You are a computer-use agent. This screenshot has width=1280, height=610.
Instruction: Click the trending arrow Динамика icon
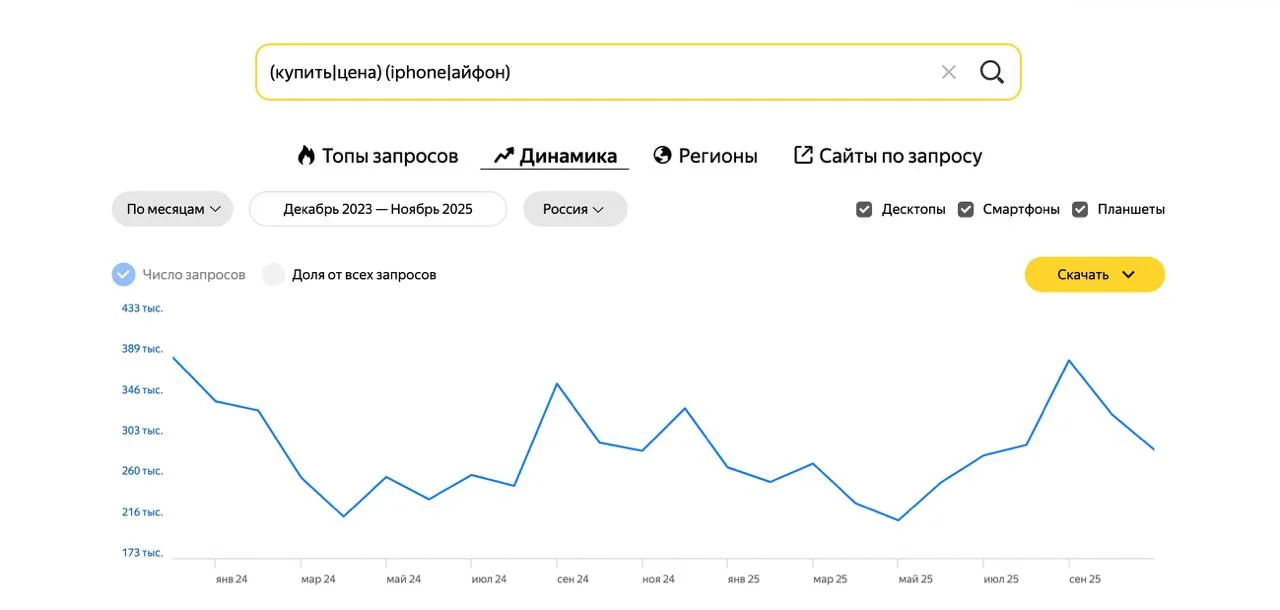(x=504, y=155)
